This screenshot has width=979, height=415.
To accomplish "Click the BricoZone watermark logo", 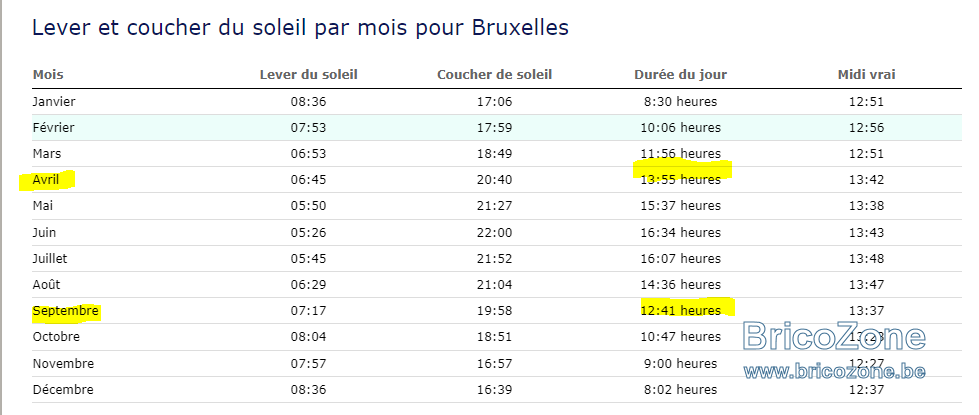I will click(834, 337).
